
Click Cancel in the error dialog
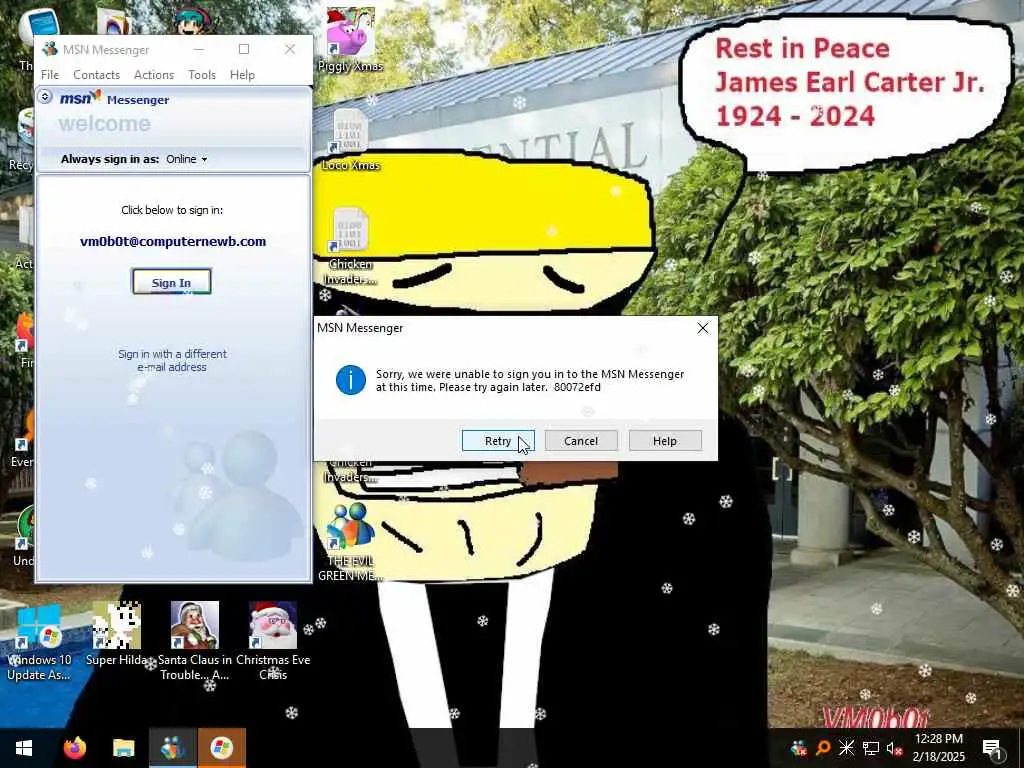(x=581, y=441)
